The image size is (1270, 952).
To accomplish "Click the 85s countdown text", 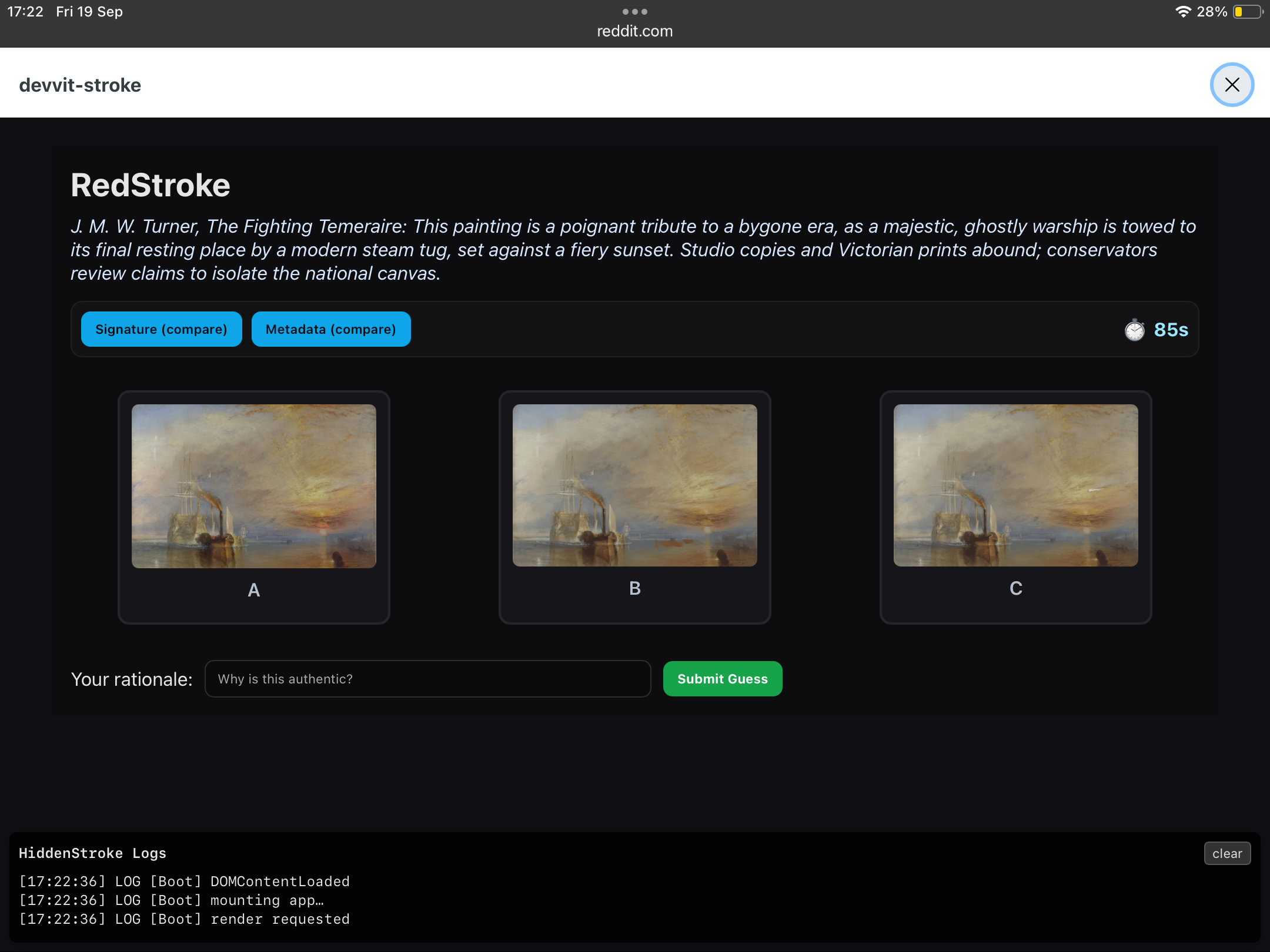I will pyautogui.click(x=1171, y=330).
